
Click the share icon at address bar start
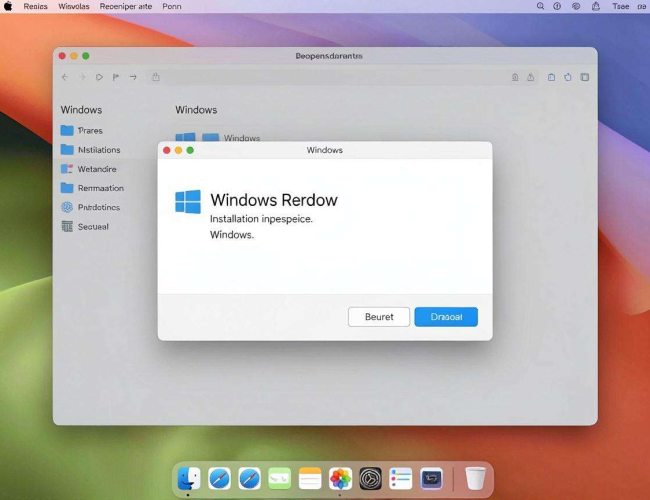pyautogui.click(x=156, y=77)
